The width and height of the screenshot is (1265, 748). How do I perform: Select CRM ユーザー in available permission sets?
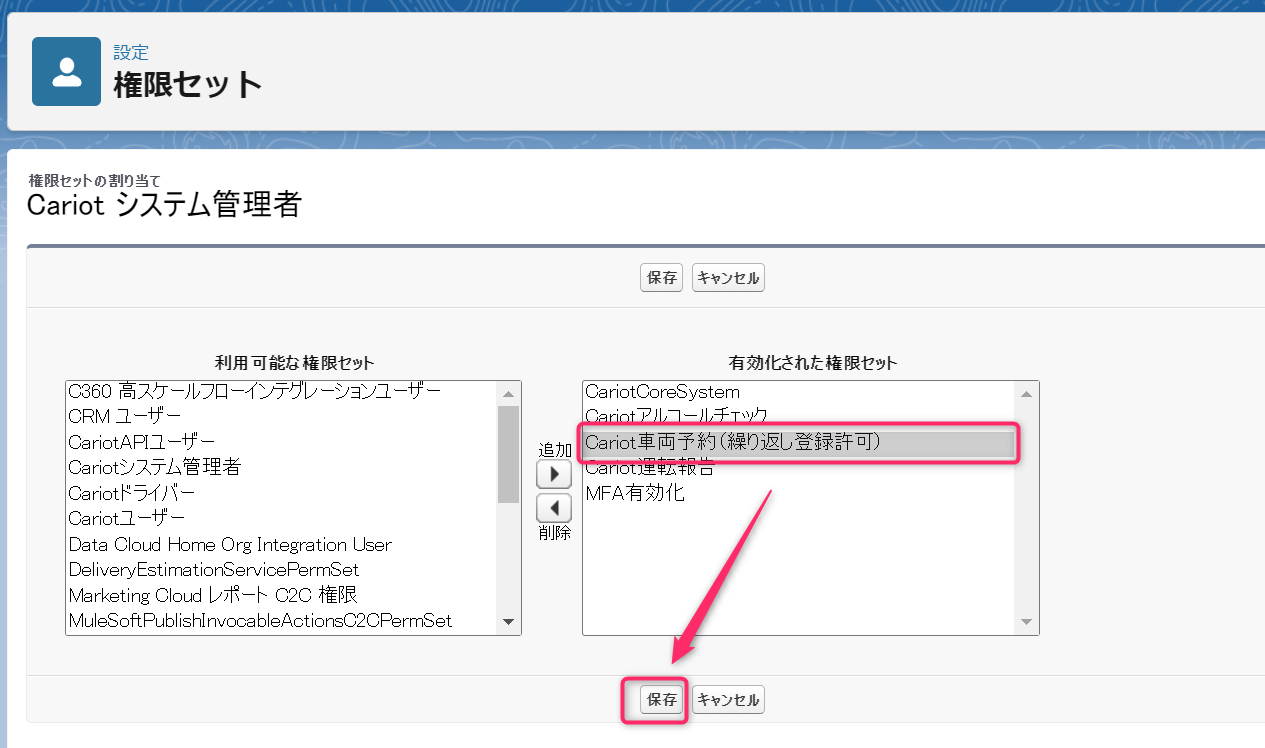click(x=281, y=415)
